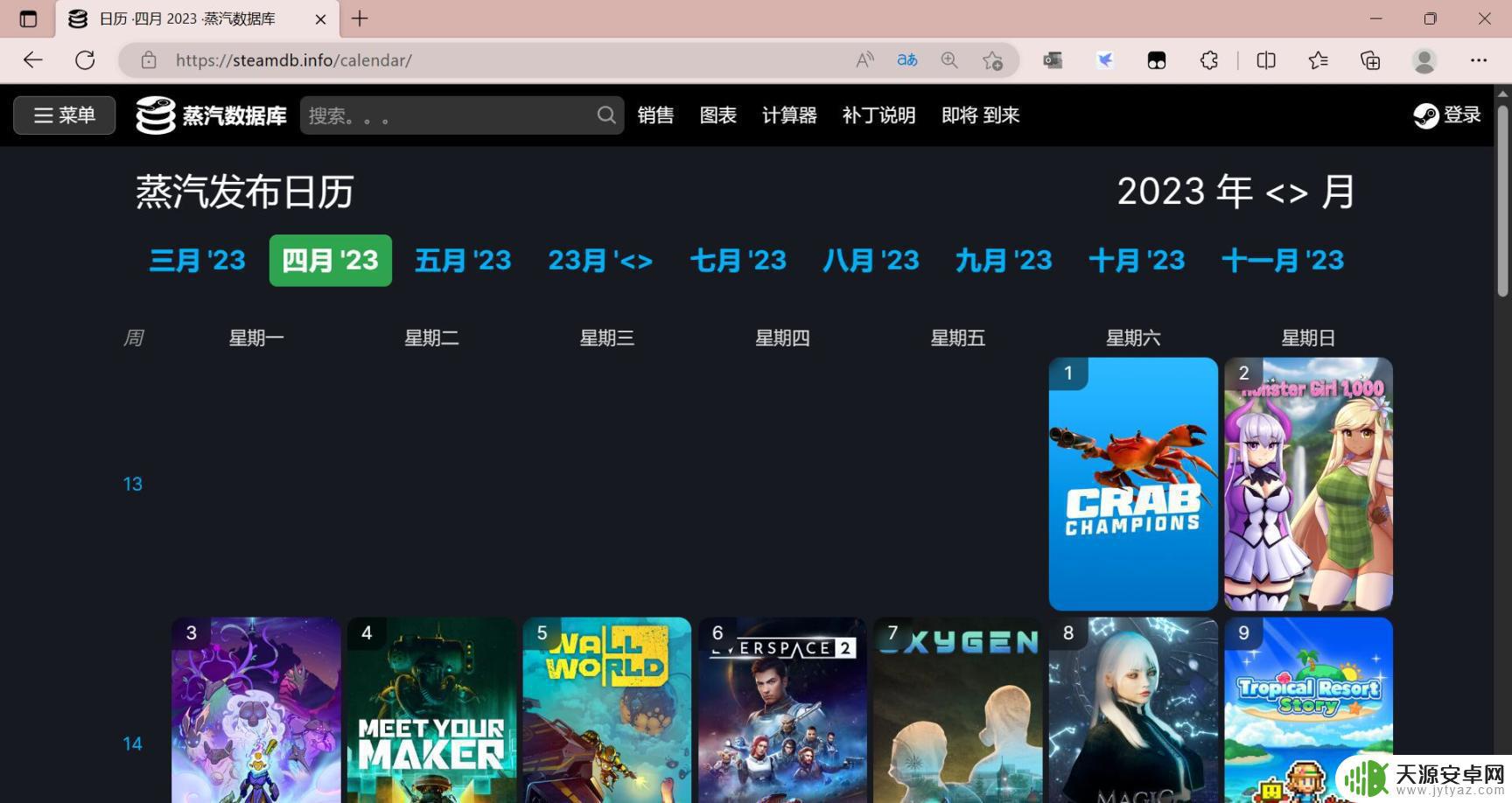Click week number 14

coord(132,744)
